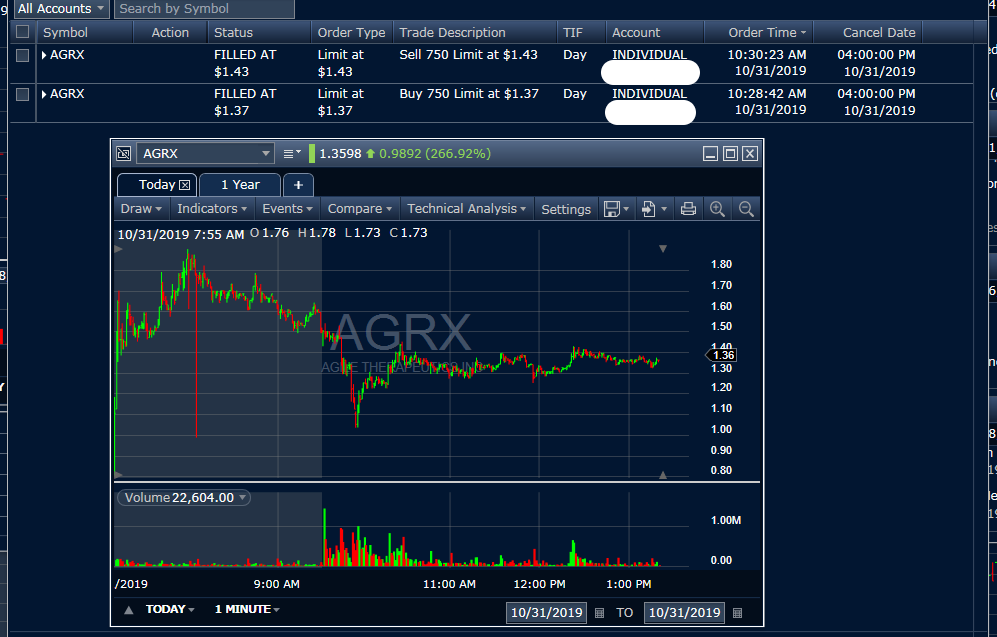Check the Buy 750 AGRX order row box
This screenshot has height=637, width=997.
point(22,94)
